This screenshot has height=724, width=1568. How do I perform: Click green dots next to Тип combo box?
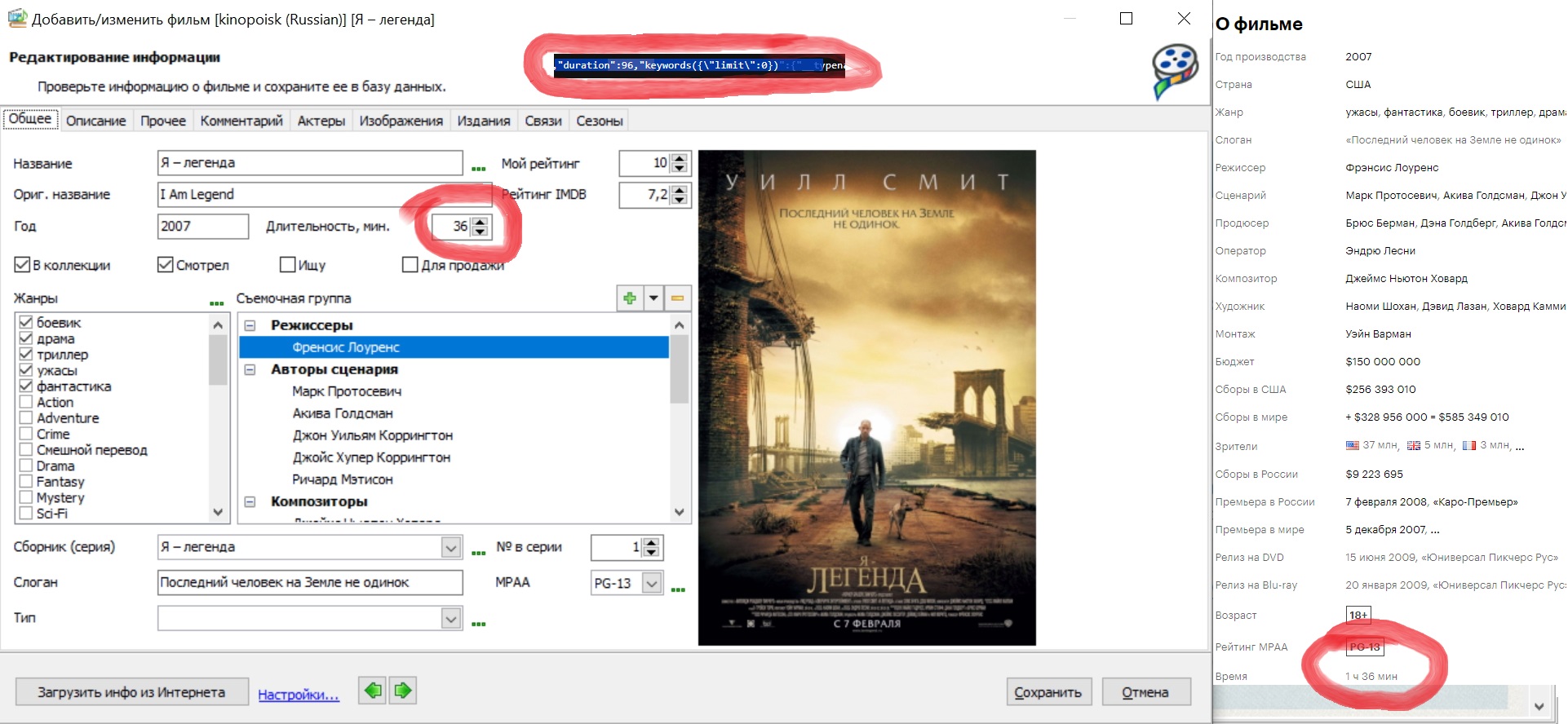(x=479, y=624)
